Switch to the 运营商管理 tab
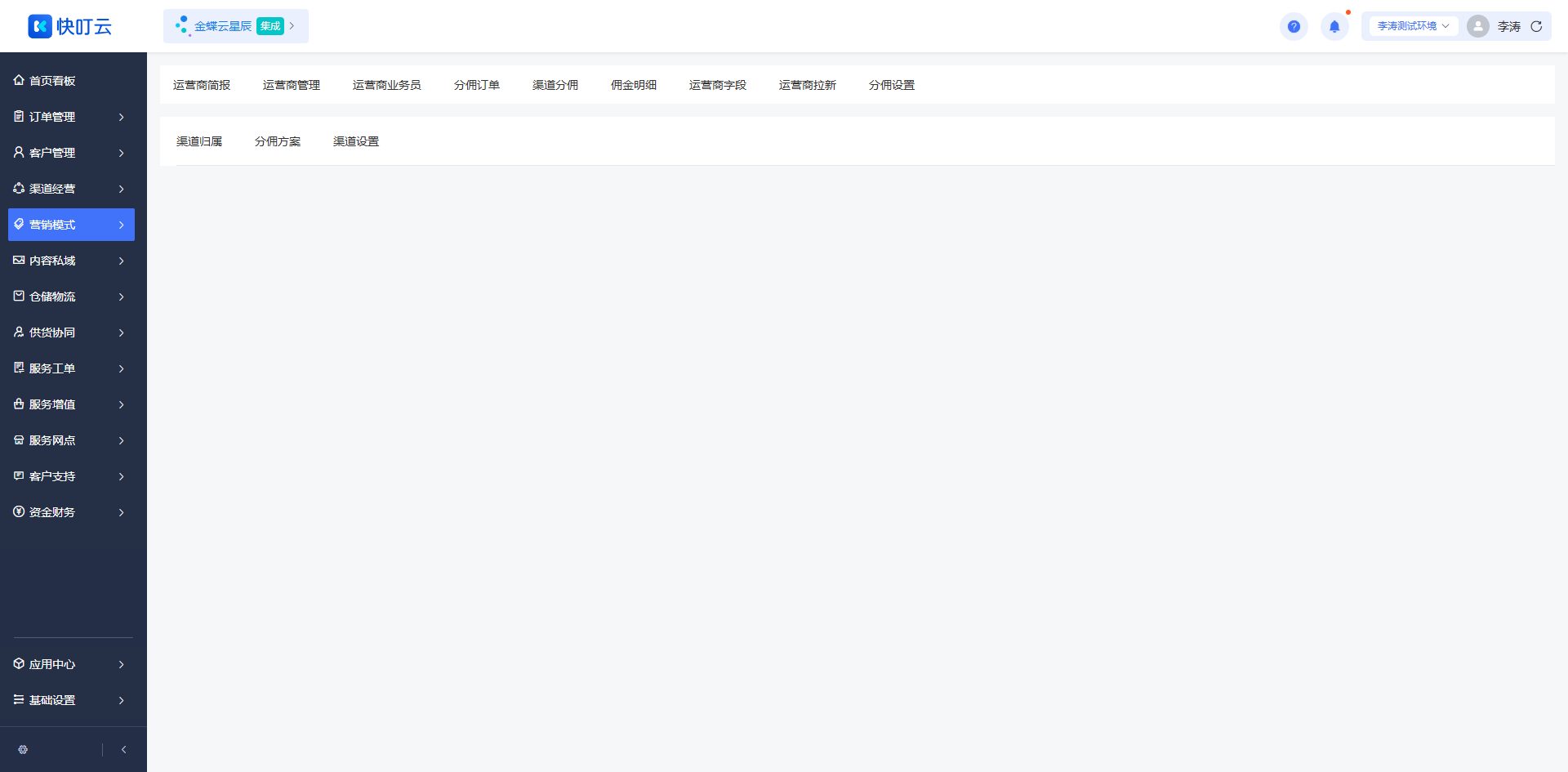Screen dimensions: 1568x772 292,85
